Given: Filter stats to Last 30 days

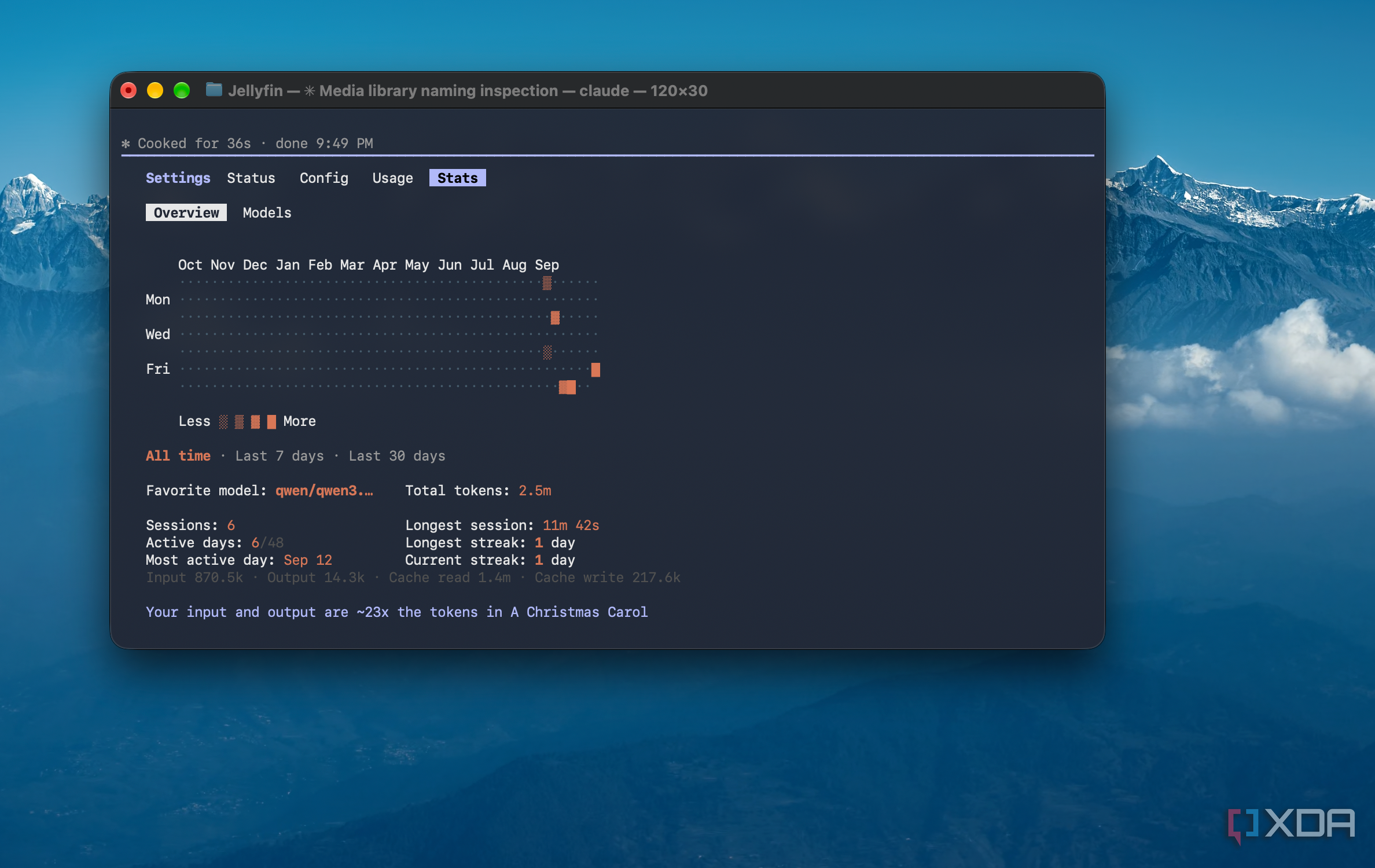Looking at the screenshot, I should click(x=397, y=455).
